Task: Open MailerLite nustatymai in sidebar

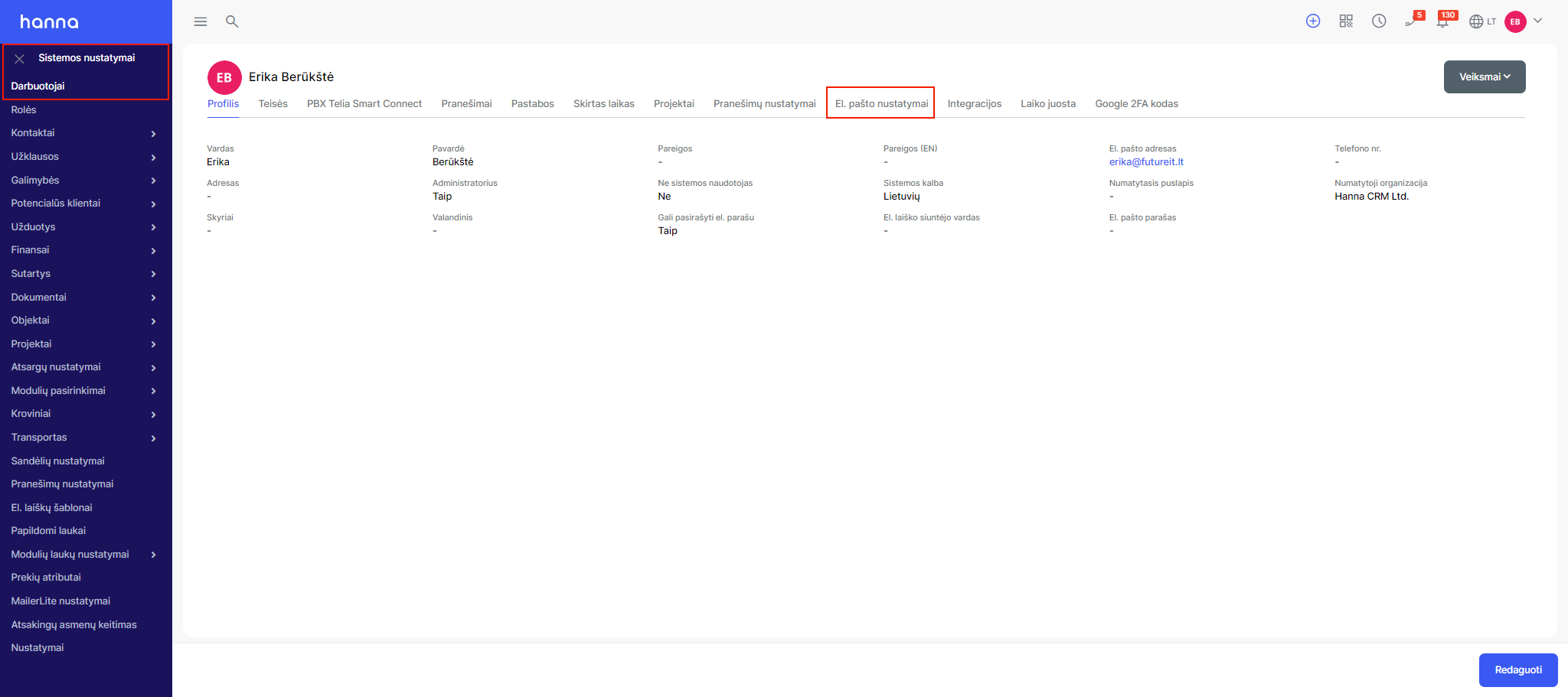Action: [x=60, y=601]
